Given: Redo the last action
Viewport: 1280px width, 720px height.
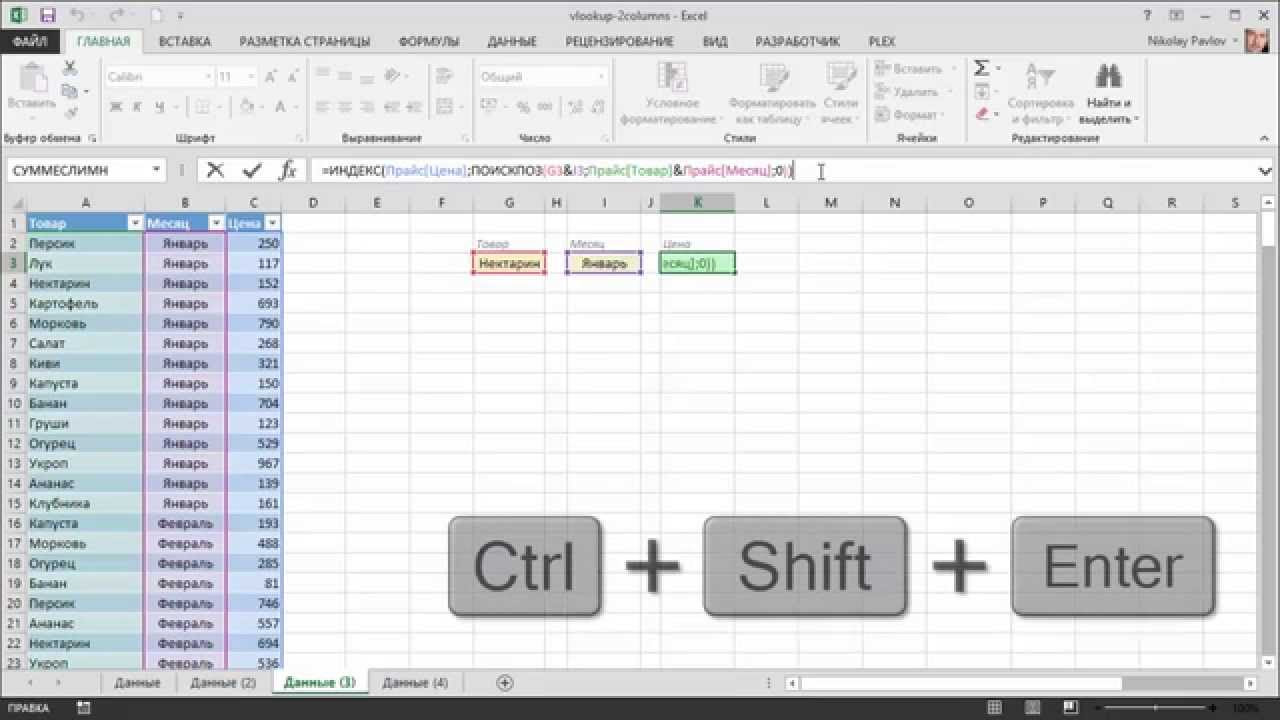Looking at the screenshot, I should [118, 15].
